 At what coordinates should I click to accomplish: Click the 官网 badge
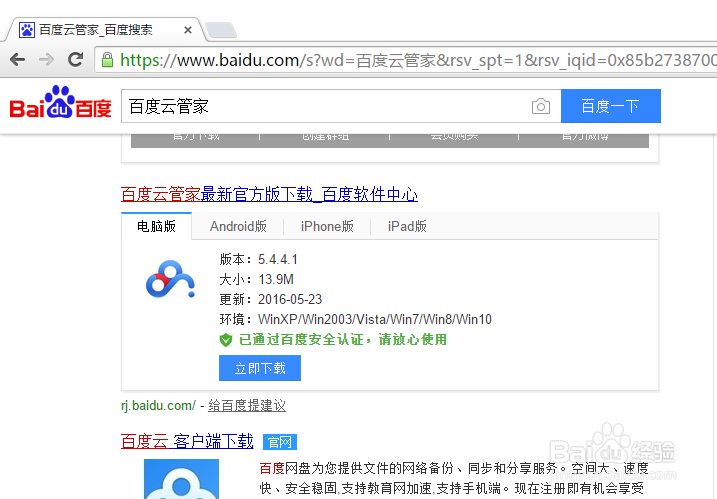pos(280,442)
